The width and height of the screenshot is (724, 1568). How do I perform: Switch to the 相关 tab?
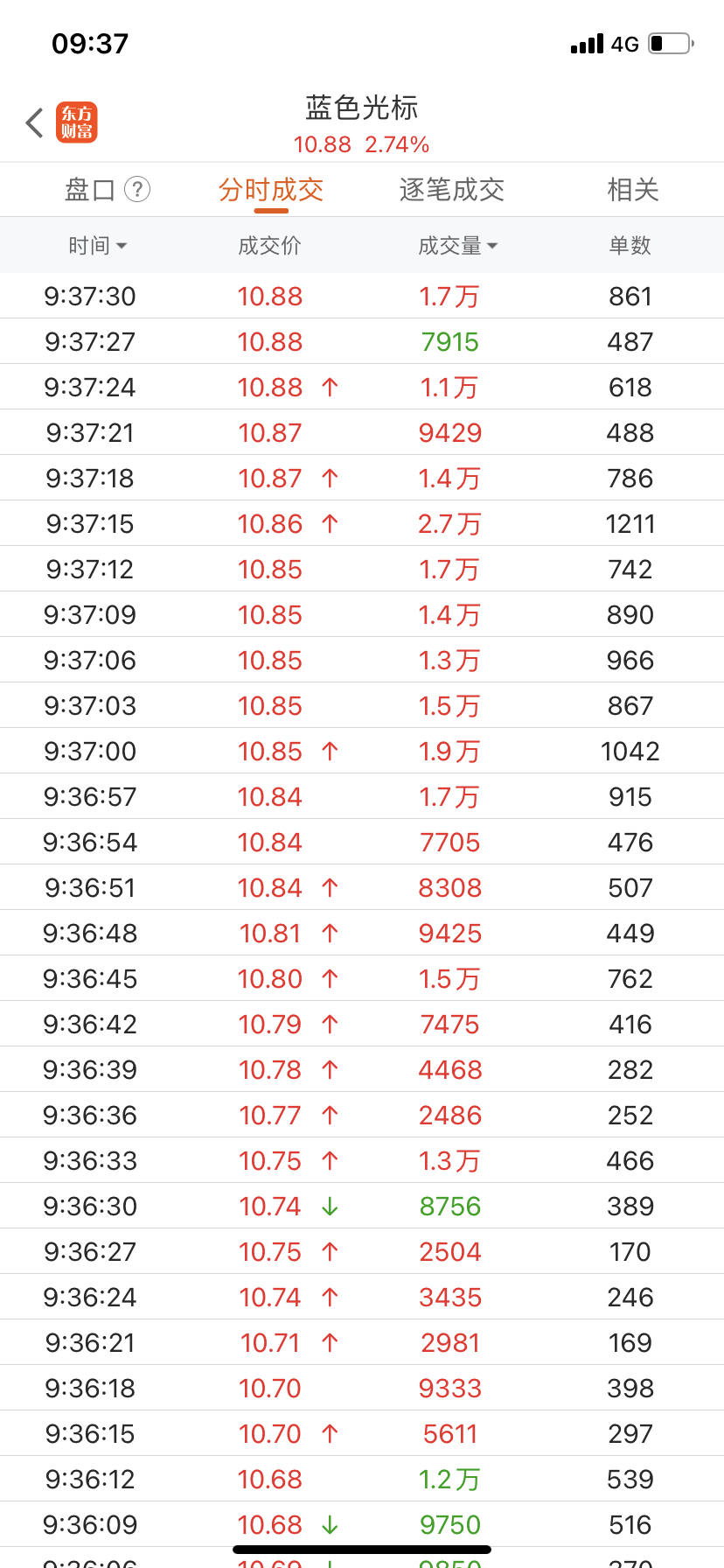[632, 190]
